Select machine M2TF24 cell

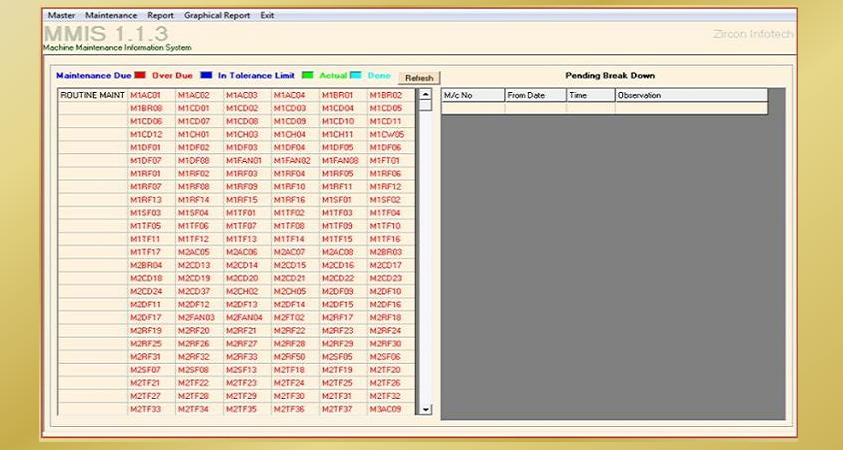click(295, 383)
